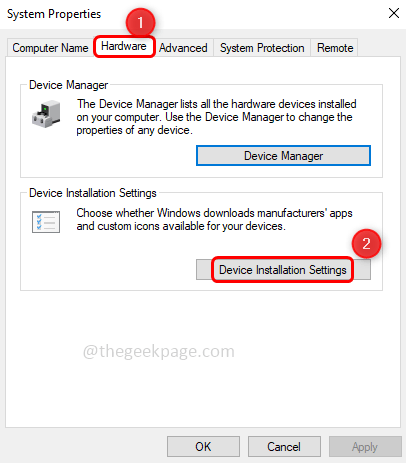Click the red circle numbered 1
Screen dimensions: 406x463
pos(140,22)
